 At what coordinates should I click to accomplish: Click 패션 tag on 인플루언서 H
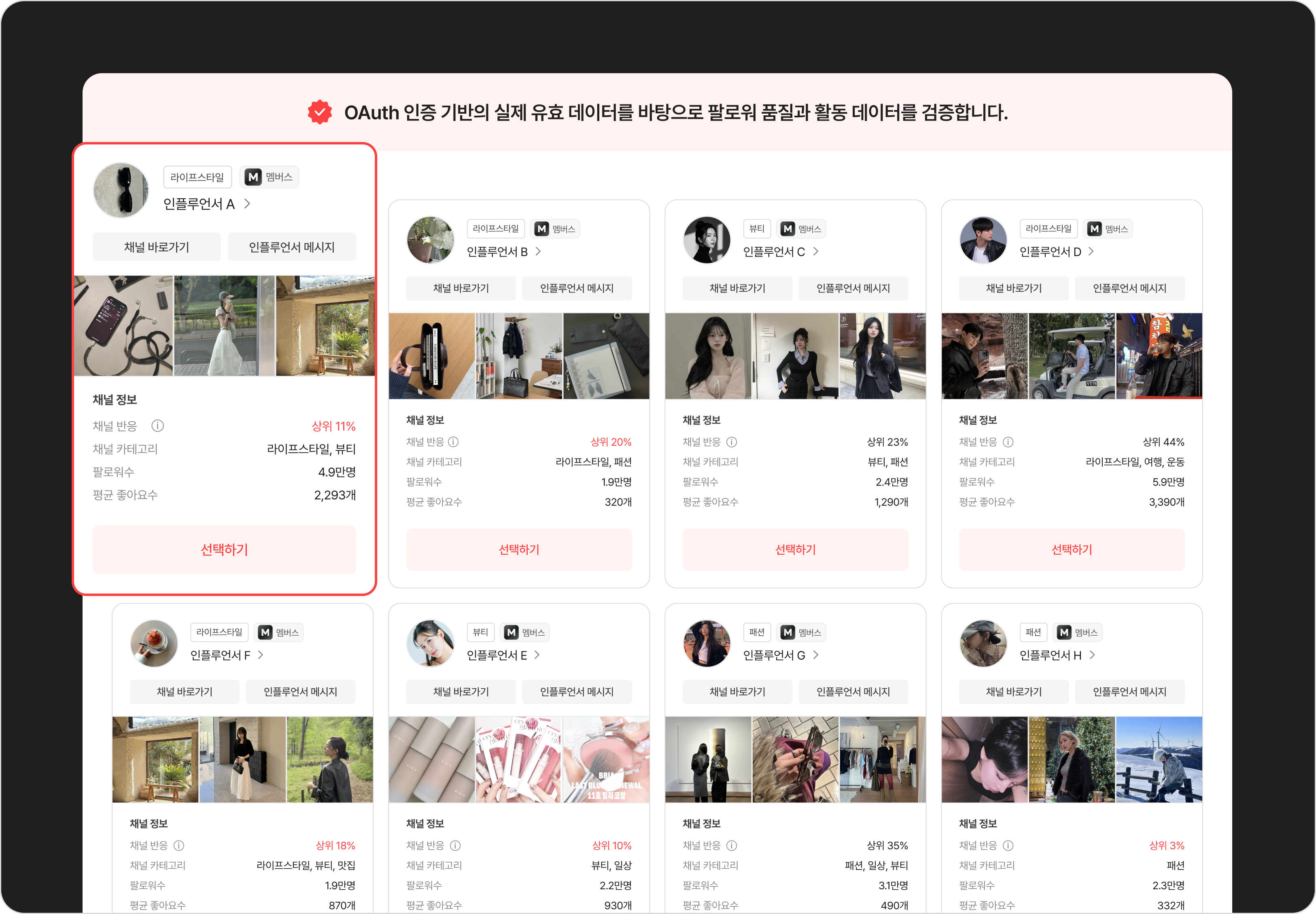[1033, 632]
